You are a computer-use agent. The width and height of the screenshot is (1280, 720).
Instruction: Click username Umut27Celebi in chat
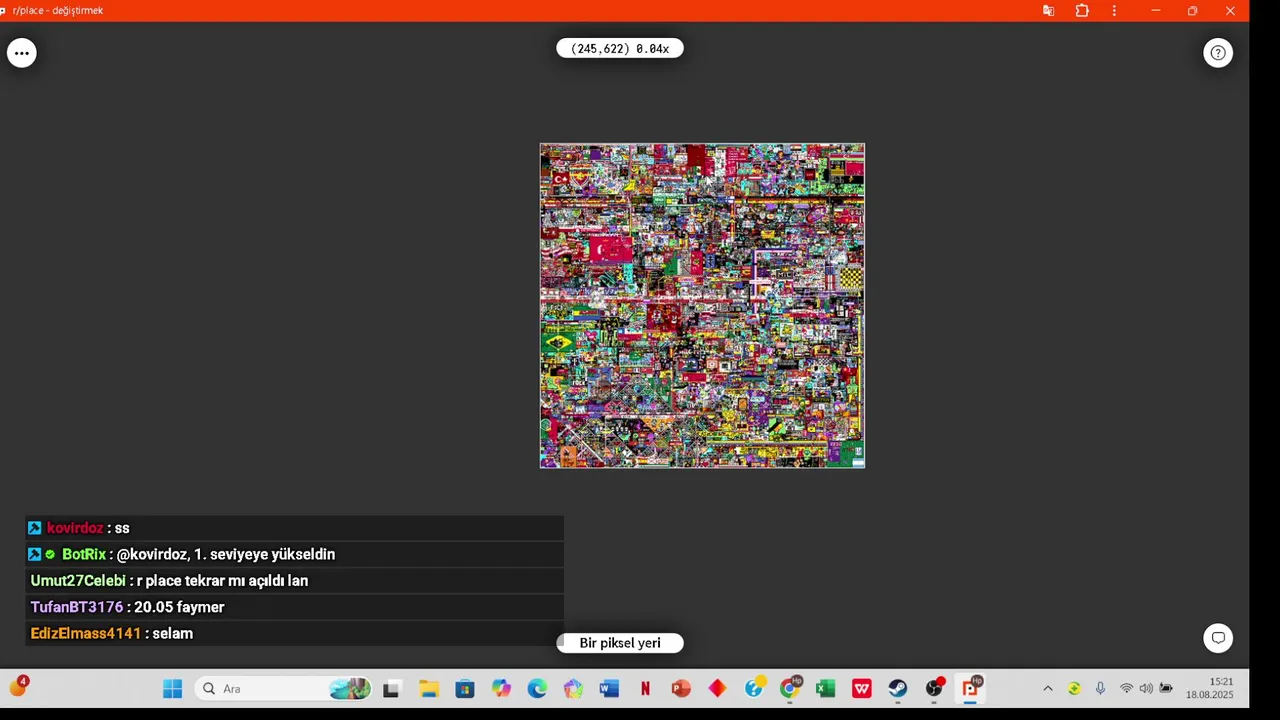tap(78, 581)
